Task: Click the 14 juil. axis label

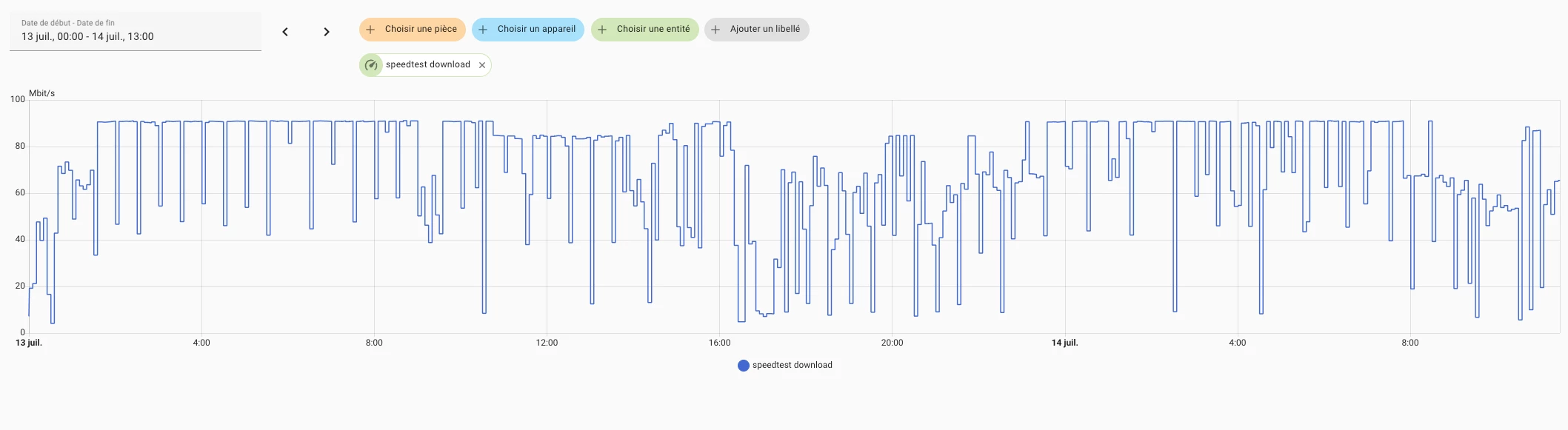Action: (1064, 343)
